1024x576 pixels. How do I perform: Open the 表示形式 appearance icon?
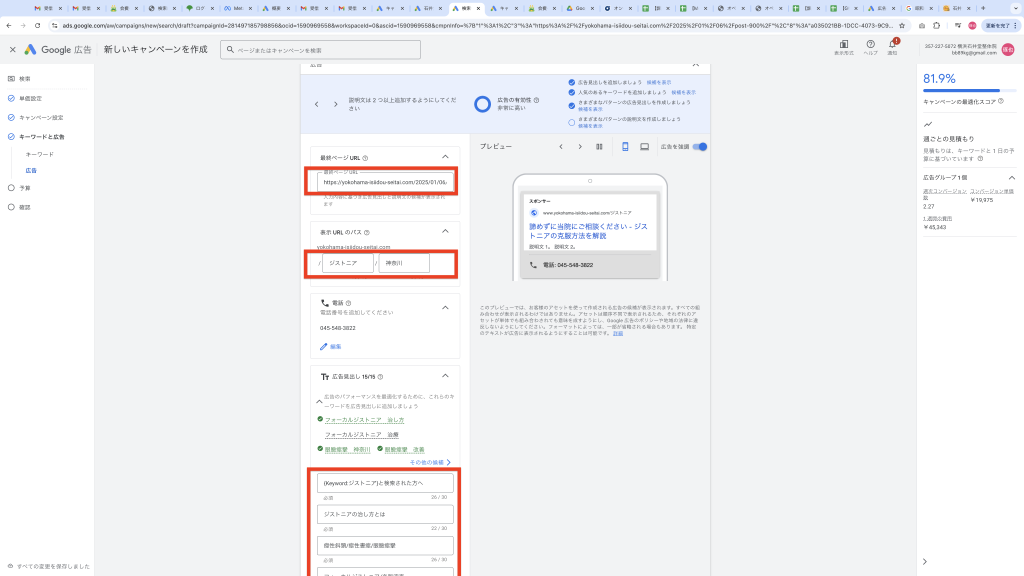[x=844, y=45]
